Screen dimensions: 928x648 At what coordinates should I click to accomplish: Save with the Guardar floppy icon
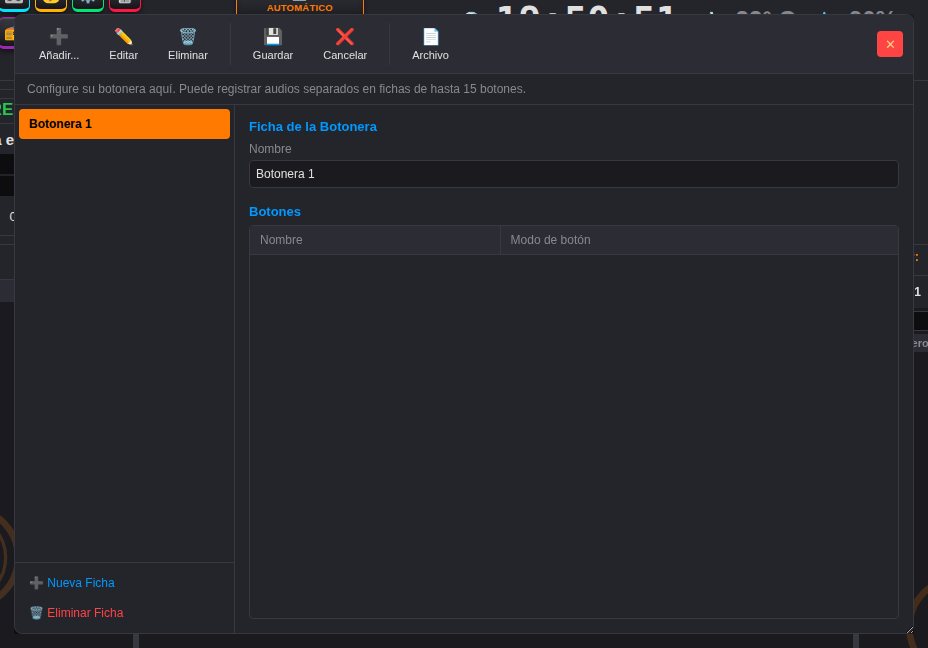pyautogui.click(x=272, y=37)
